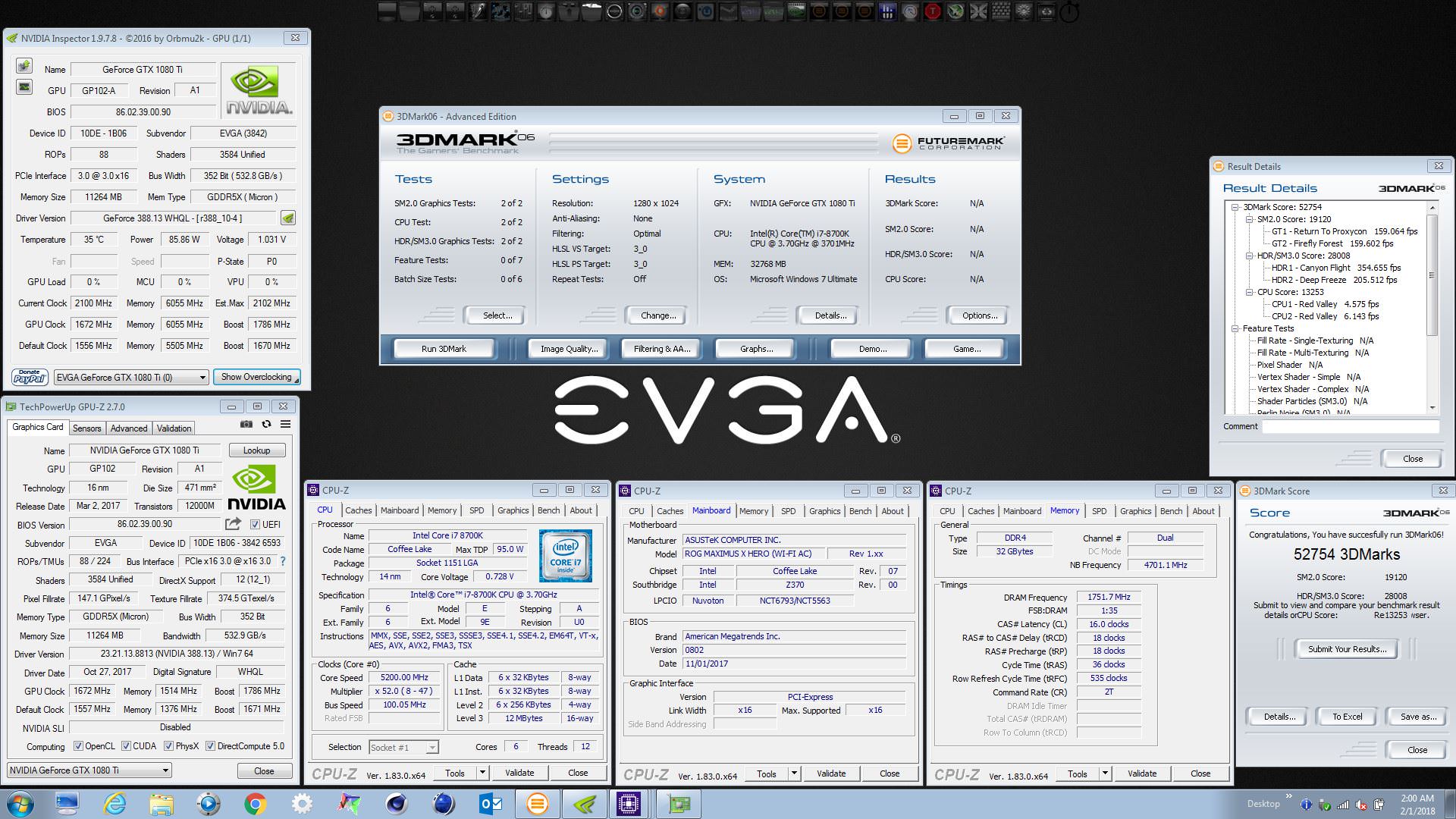
Task: Open Bench tab in Memory CPU-Z window
Action: (1171, 511)
